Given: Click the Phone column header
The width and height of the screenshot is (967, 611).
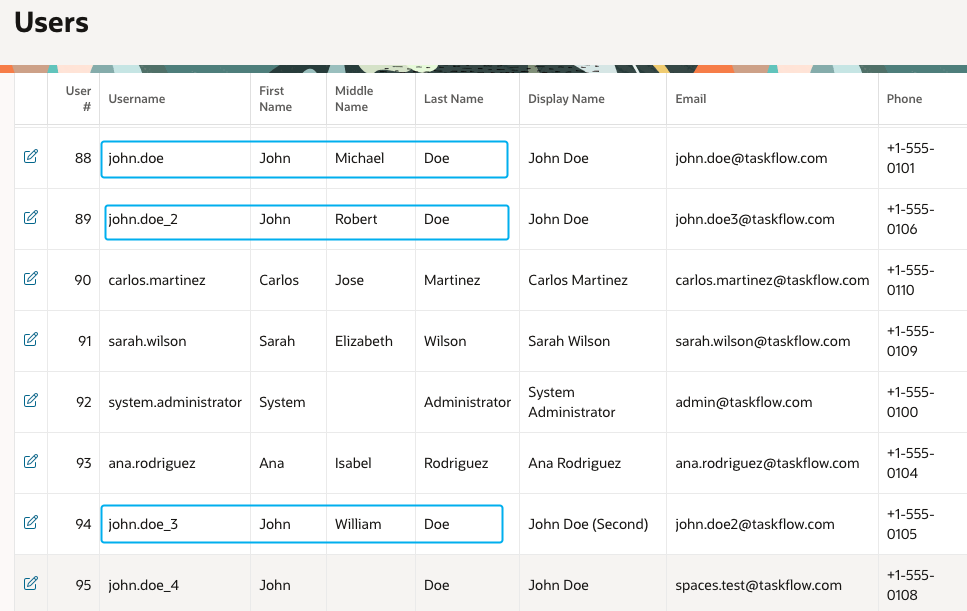Looking at the screenshot, I should tap(904, 99).
